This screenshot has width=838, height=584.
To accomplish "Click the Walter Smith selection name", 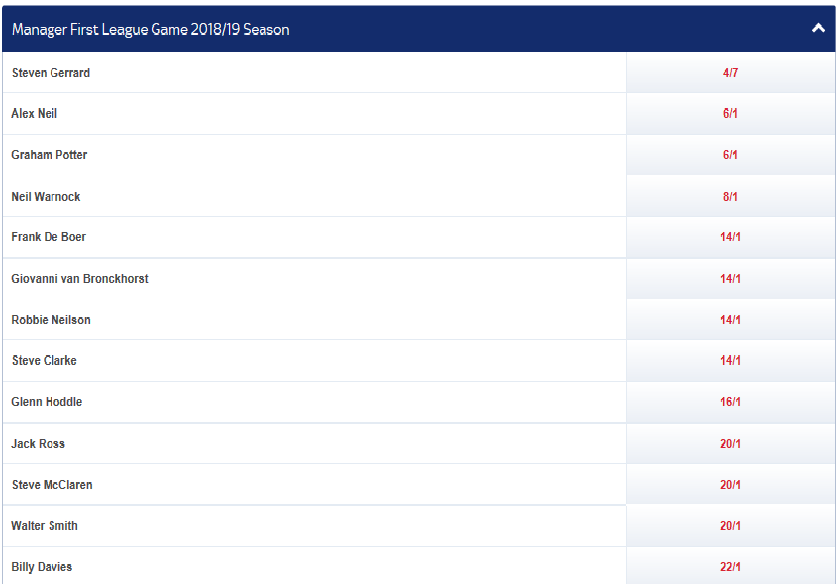I will coord(44,526).
